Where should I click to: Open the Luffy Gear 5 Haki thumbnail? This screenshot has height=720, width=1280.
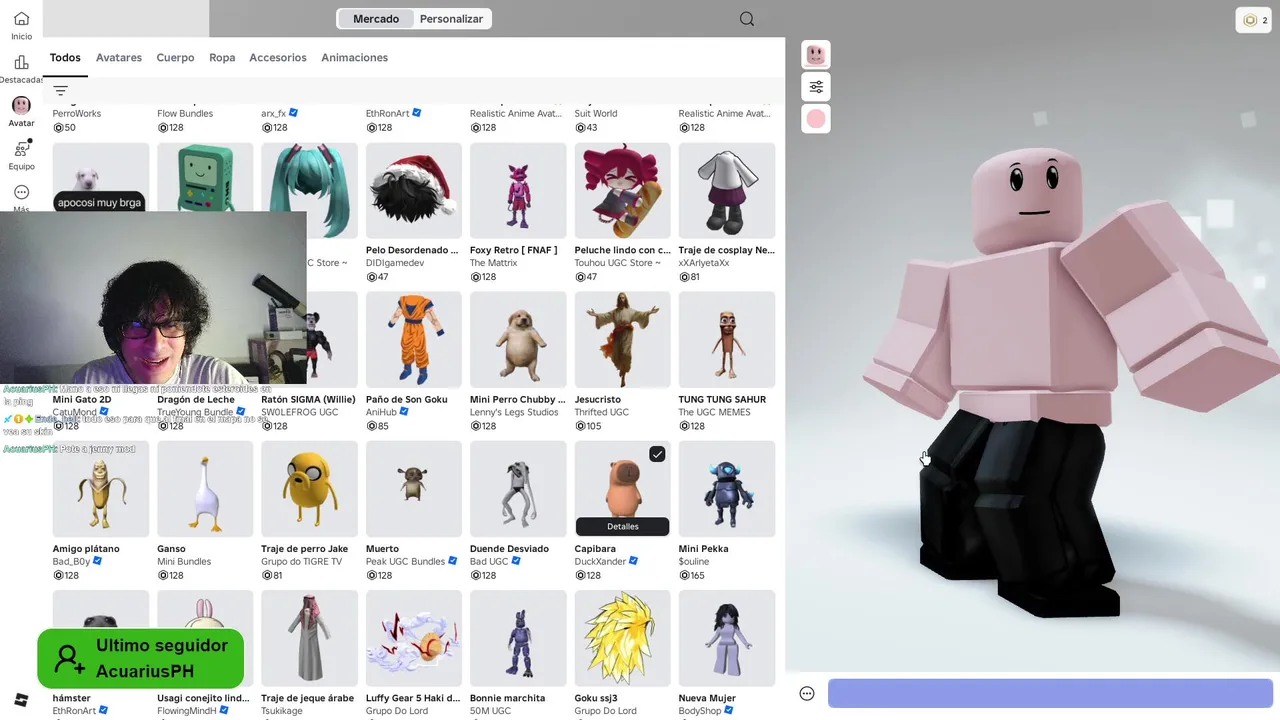click(x=414, y=638)
